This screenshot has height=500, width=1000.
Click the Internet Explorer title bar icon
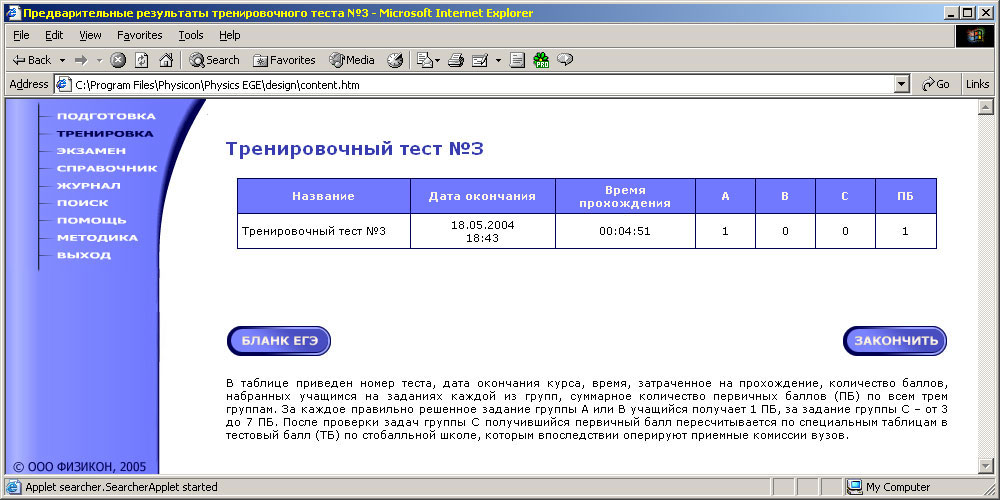coord(13,13)
